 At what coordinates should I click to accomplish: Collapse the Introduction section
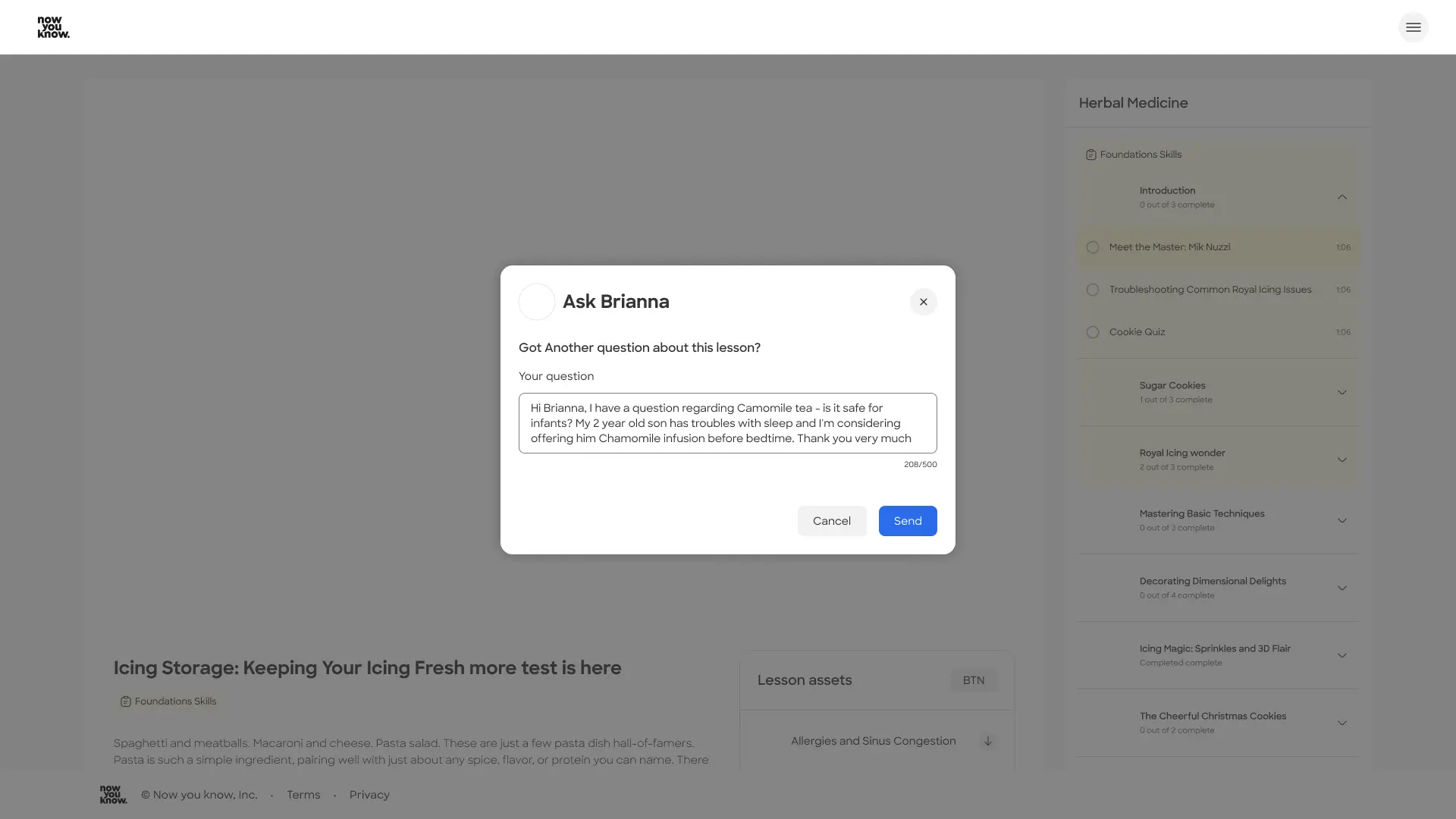[x=1341, y=197]
